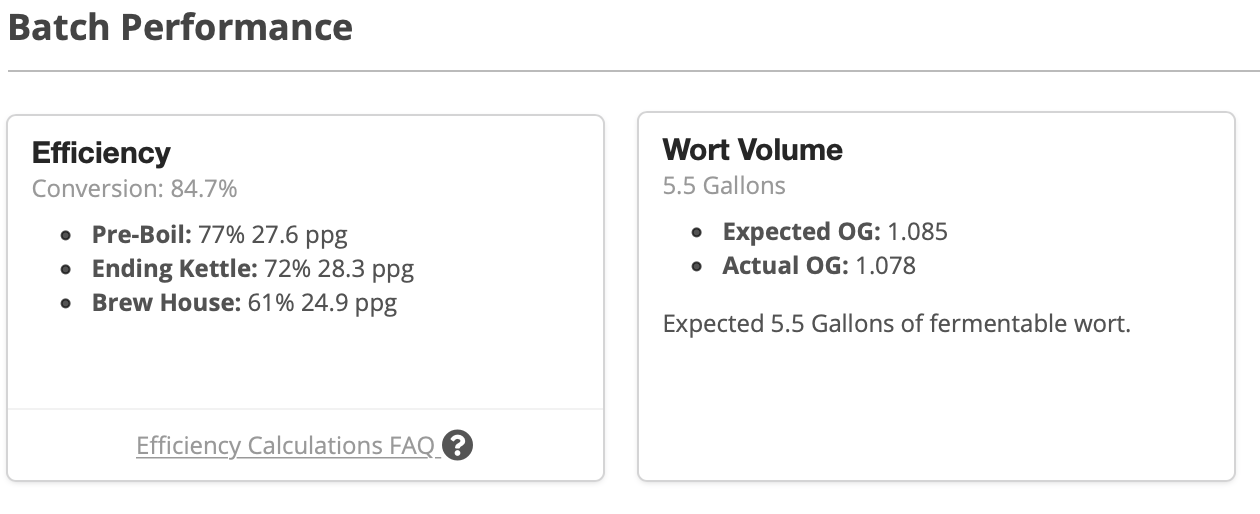Select the Actual OG label
This screenshot has height=514, width=1260.
click(786, 266)
